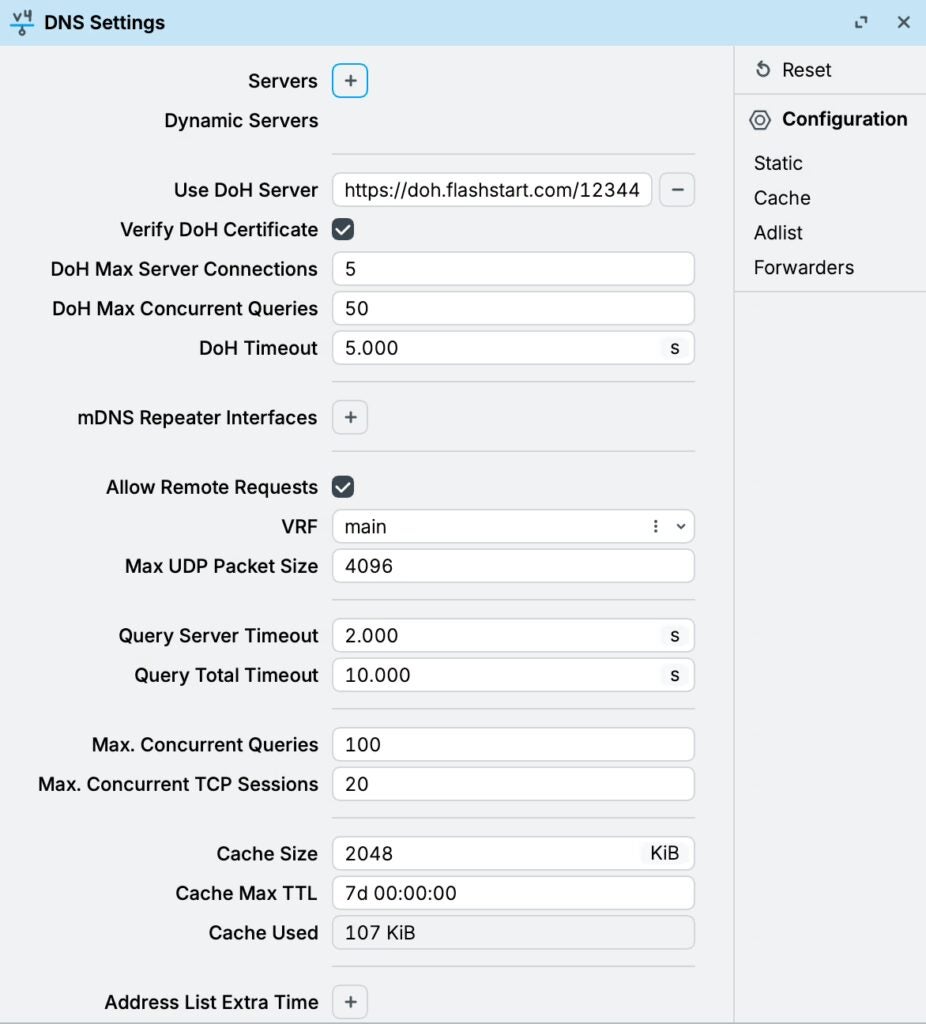Click the Verify DoH Certificate label
Viewport: 926px width, 1024px height.
pos(219,230)
